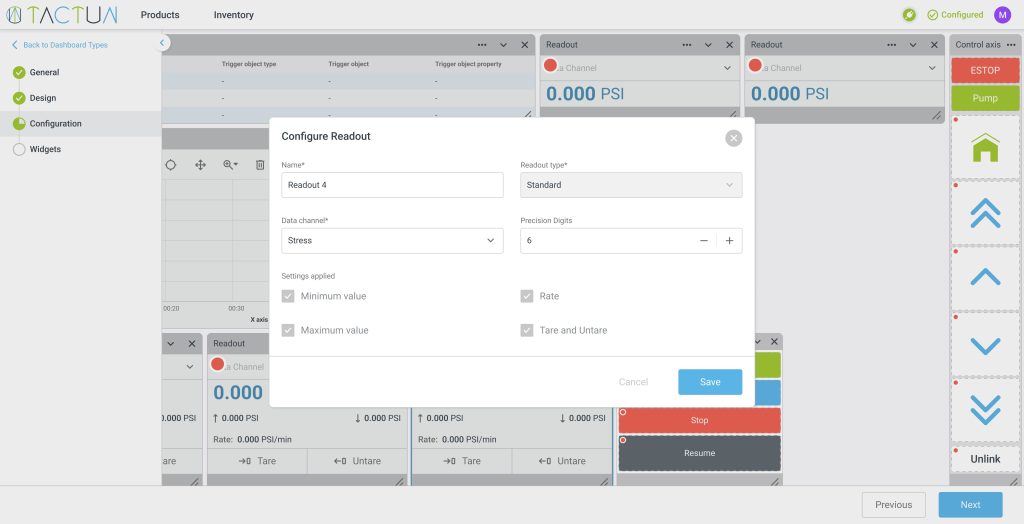Click Untare in bottom-left Readout widget
Screen dimensions: 1024x524
click(357, 461)
